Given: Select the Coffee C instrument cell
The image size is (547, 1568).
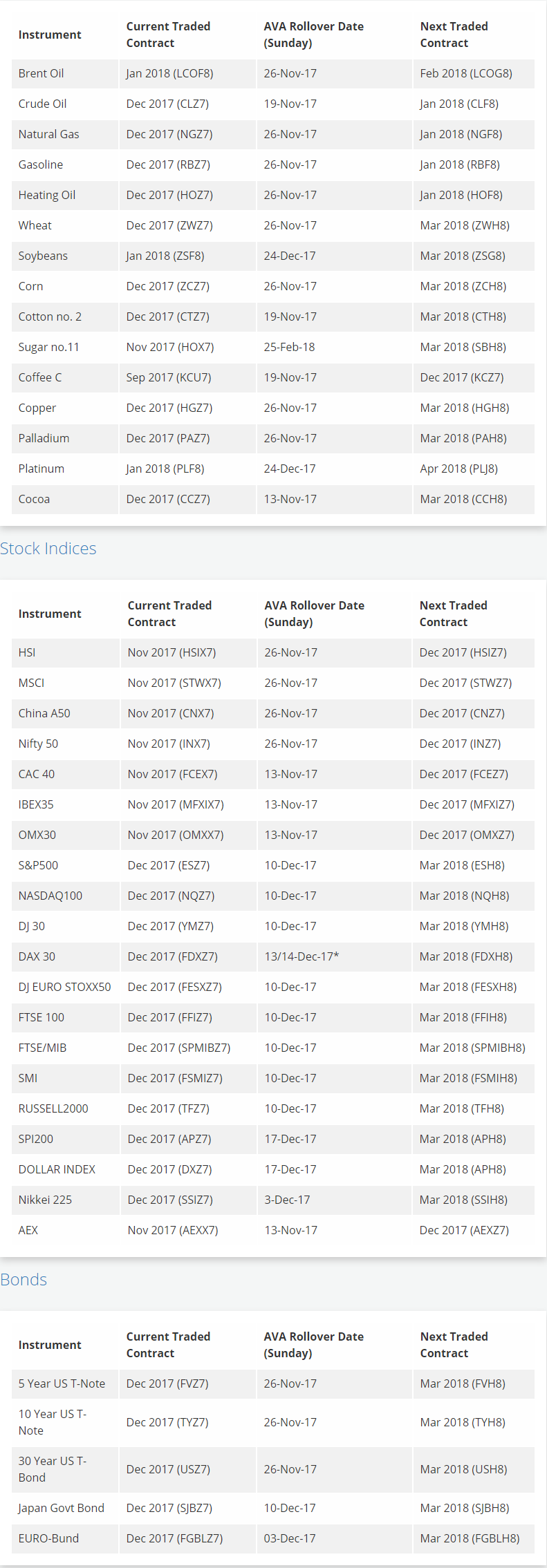Looking at the screenshot, I should [40, 377].
